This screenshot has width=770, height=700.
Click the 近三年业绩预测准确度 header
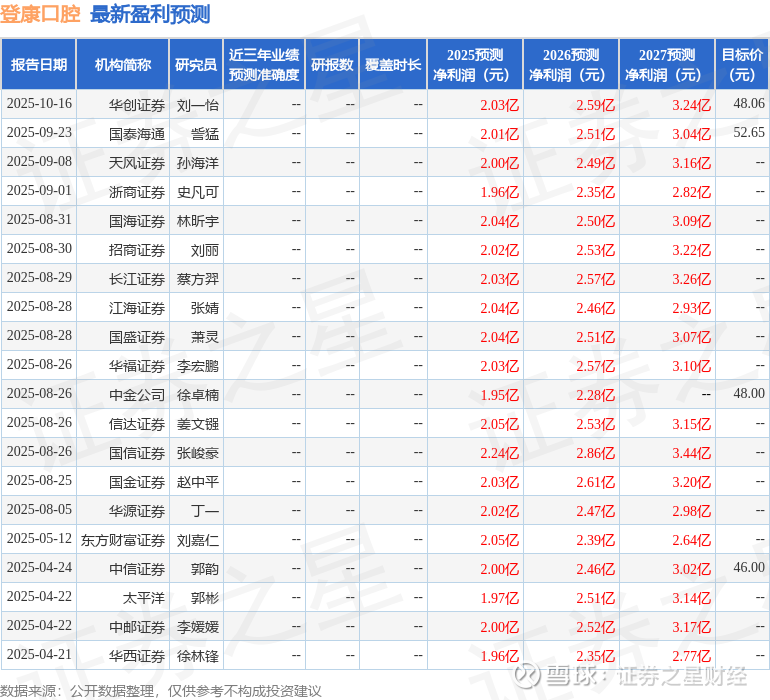point(264,64)
